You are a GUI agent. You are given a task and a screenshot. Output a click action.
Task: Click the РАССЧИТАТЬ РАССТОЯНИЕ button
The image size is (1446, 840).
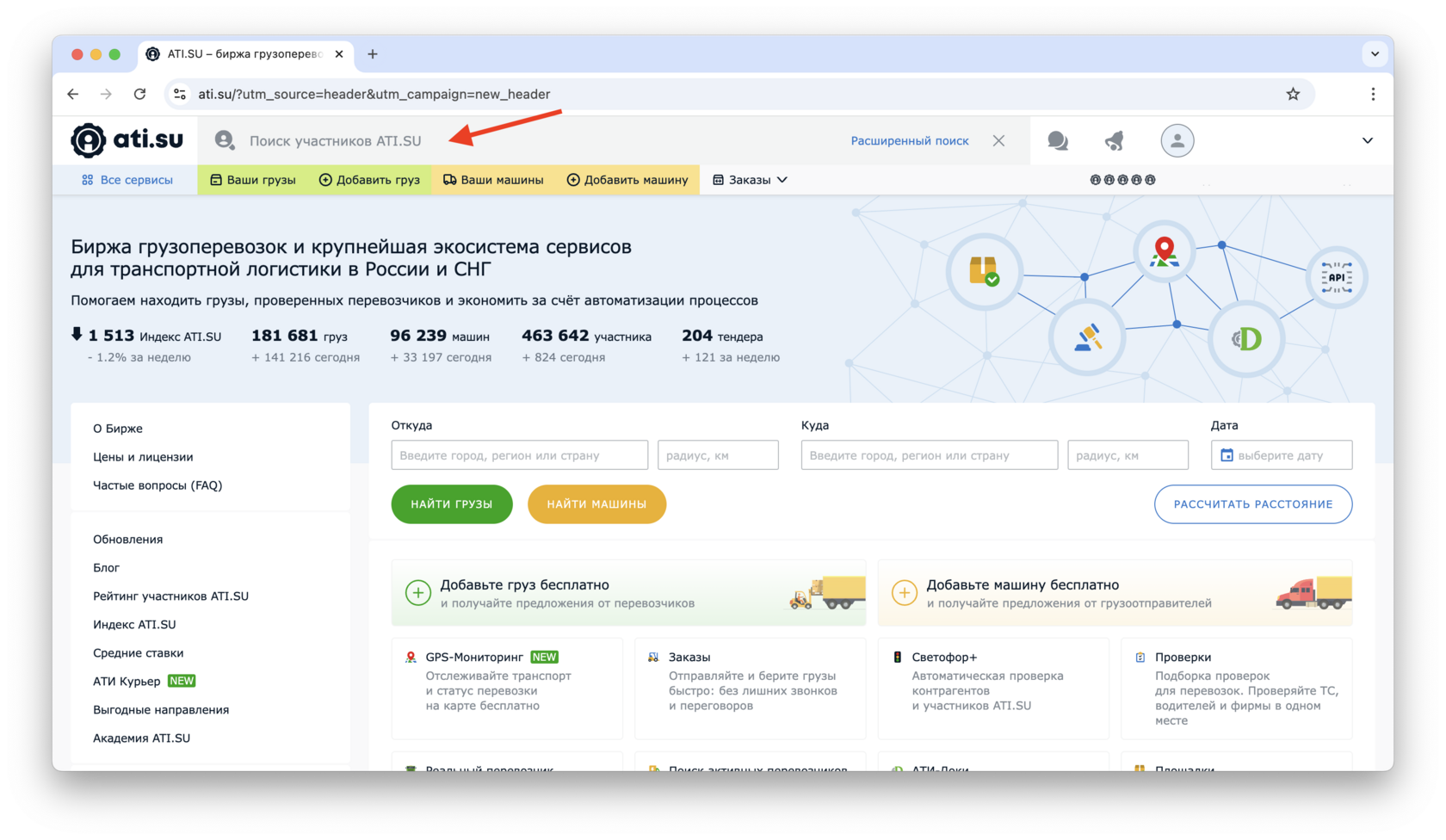coord(1252,504)
